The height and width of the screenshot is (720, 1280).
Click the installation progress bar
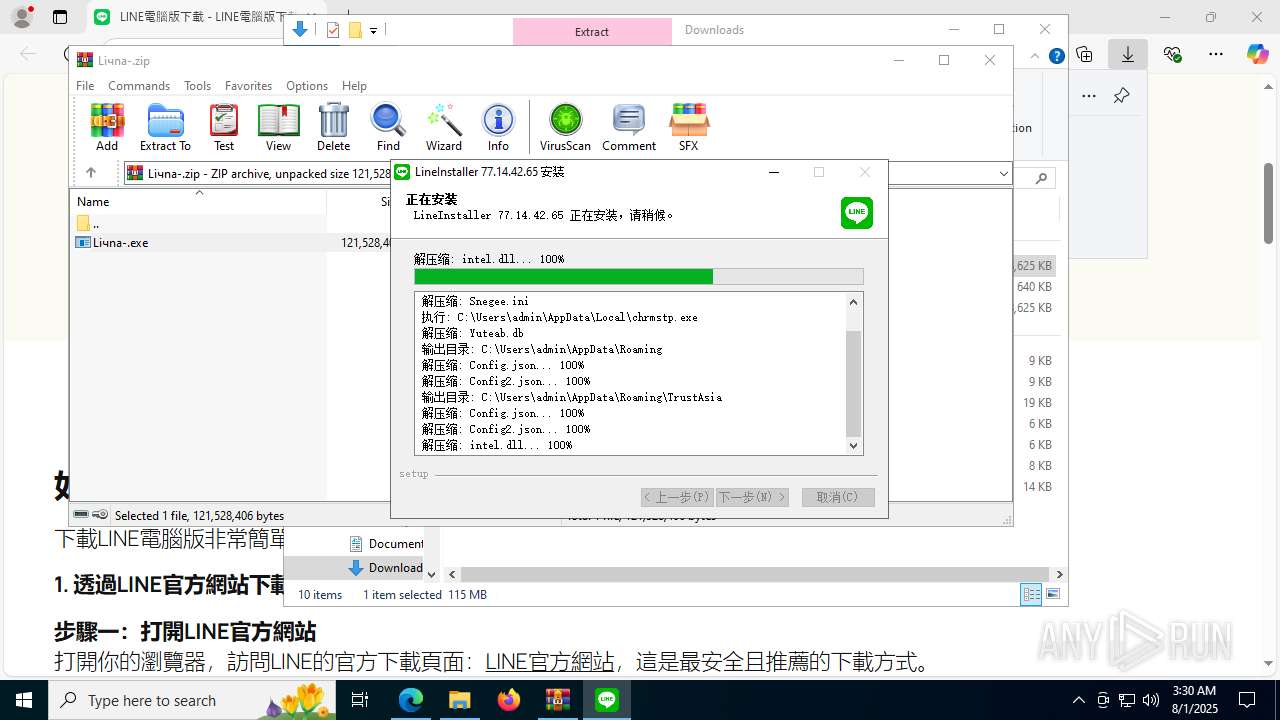tap(639, 277)
